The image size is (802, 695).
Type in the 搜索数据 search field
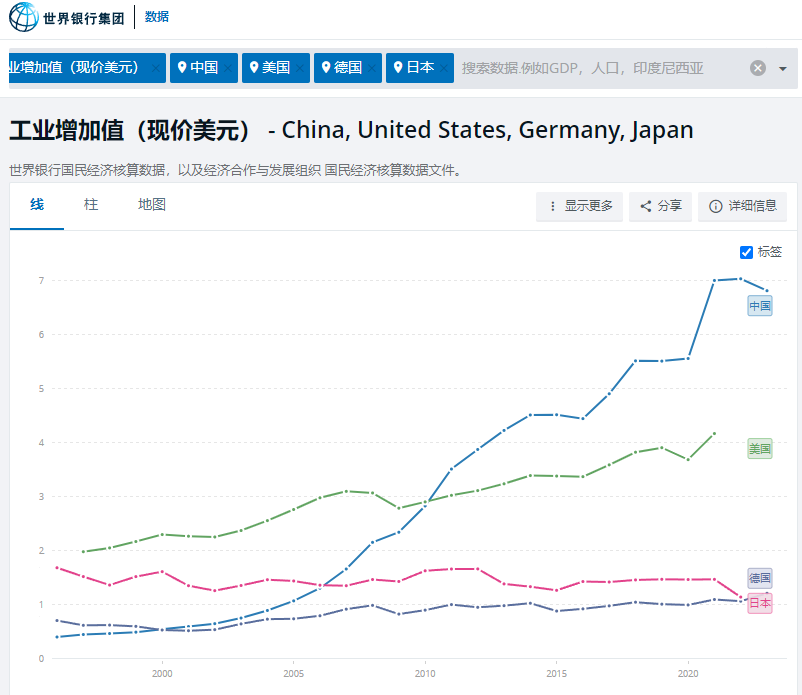click(600, 68)
